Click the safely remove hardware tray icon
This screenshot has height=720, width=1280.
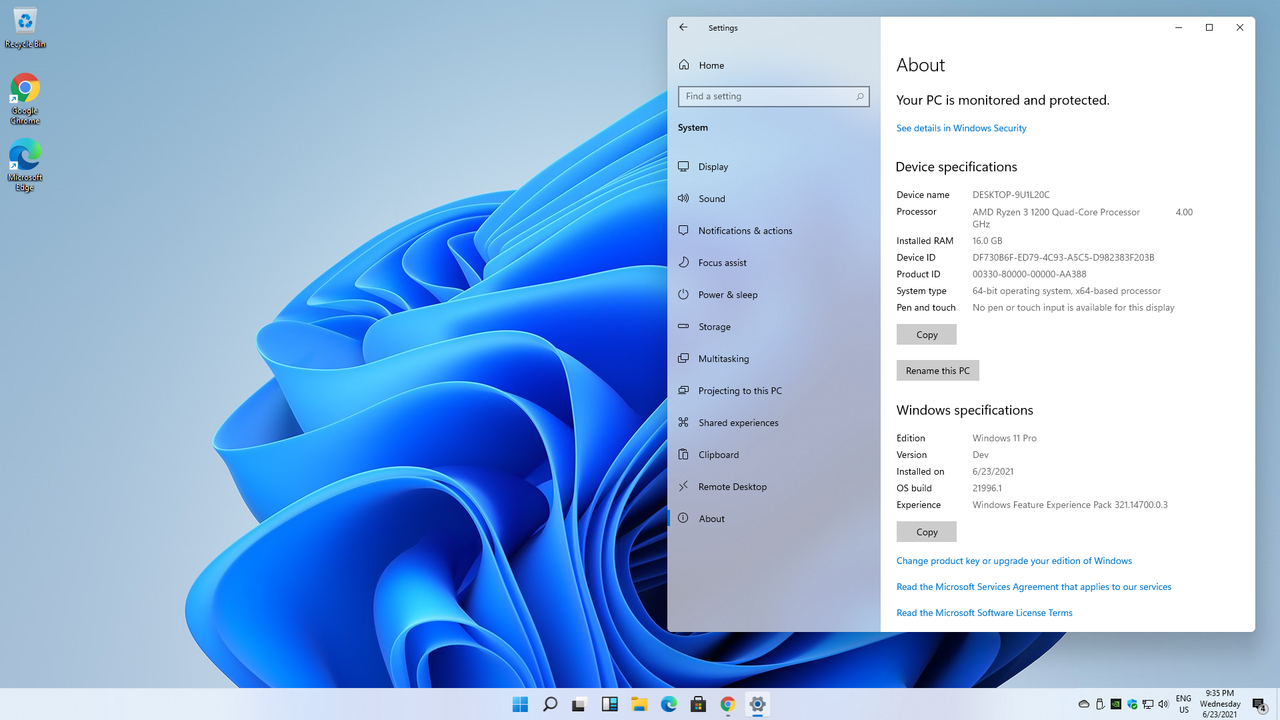[1101, 704]
